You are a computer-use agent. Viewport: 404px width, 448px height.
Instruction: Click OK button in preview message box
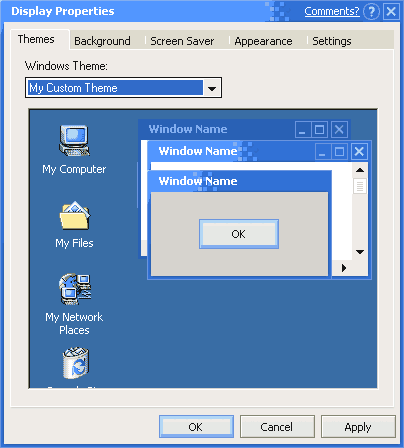[x=239, y=234]
